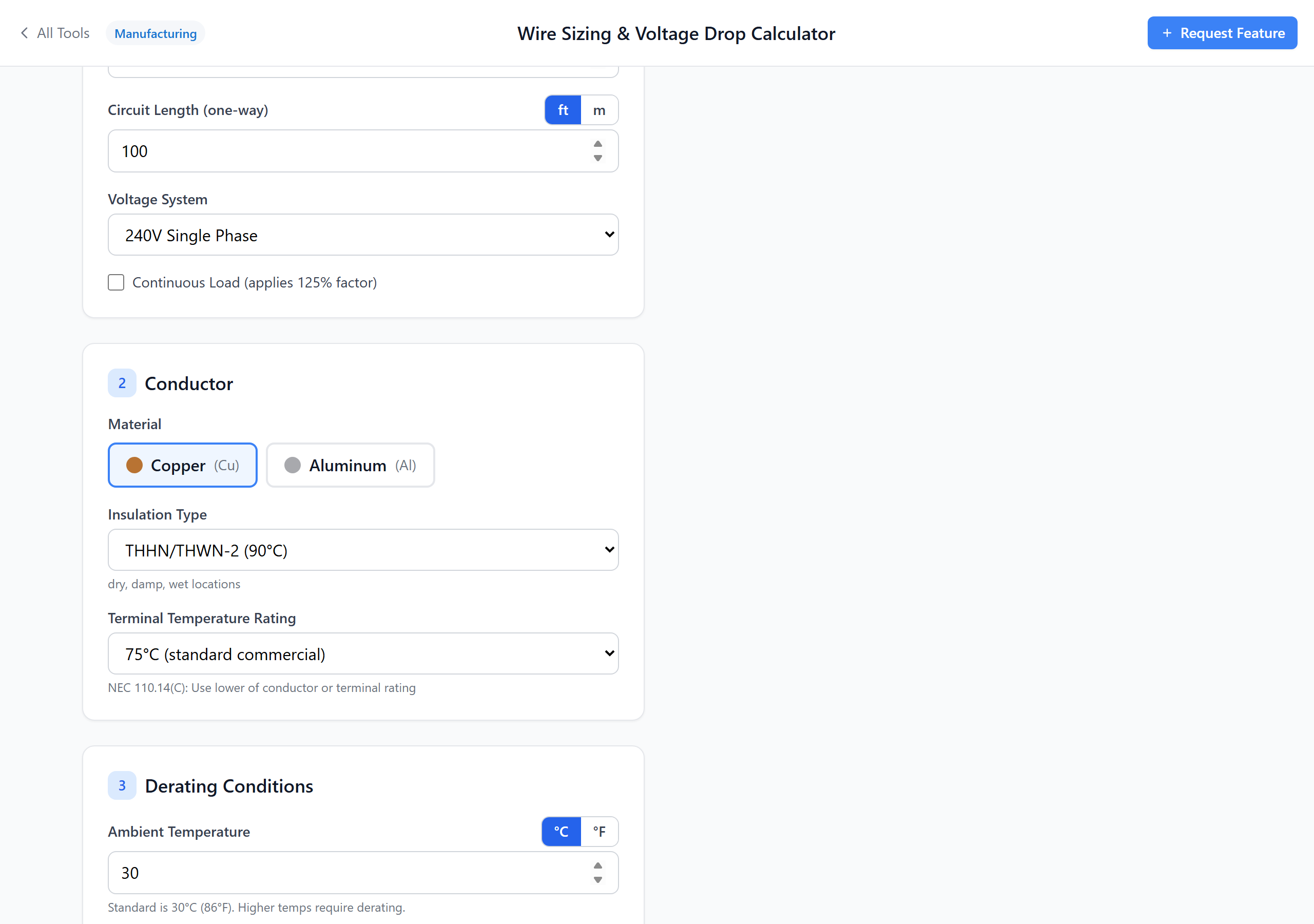Click the Request Feature button
The height and width of the screenshot is (924, 1314).
[1222, 33]
